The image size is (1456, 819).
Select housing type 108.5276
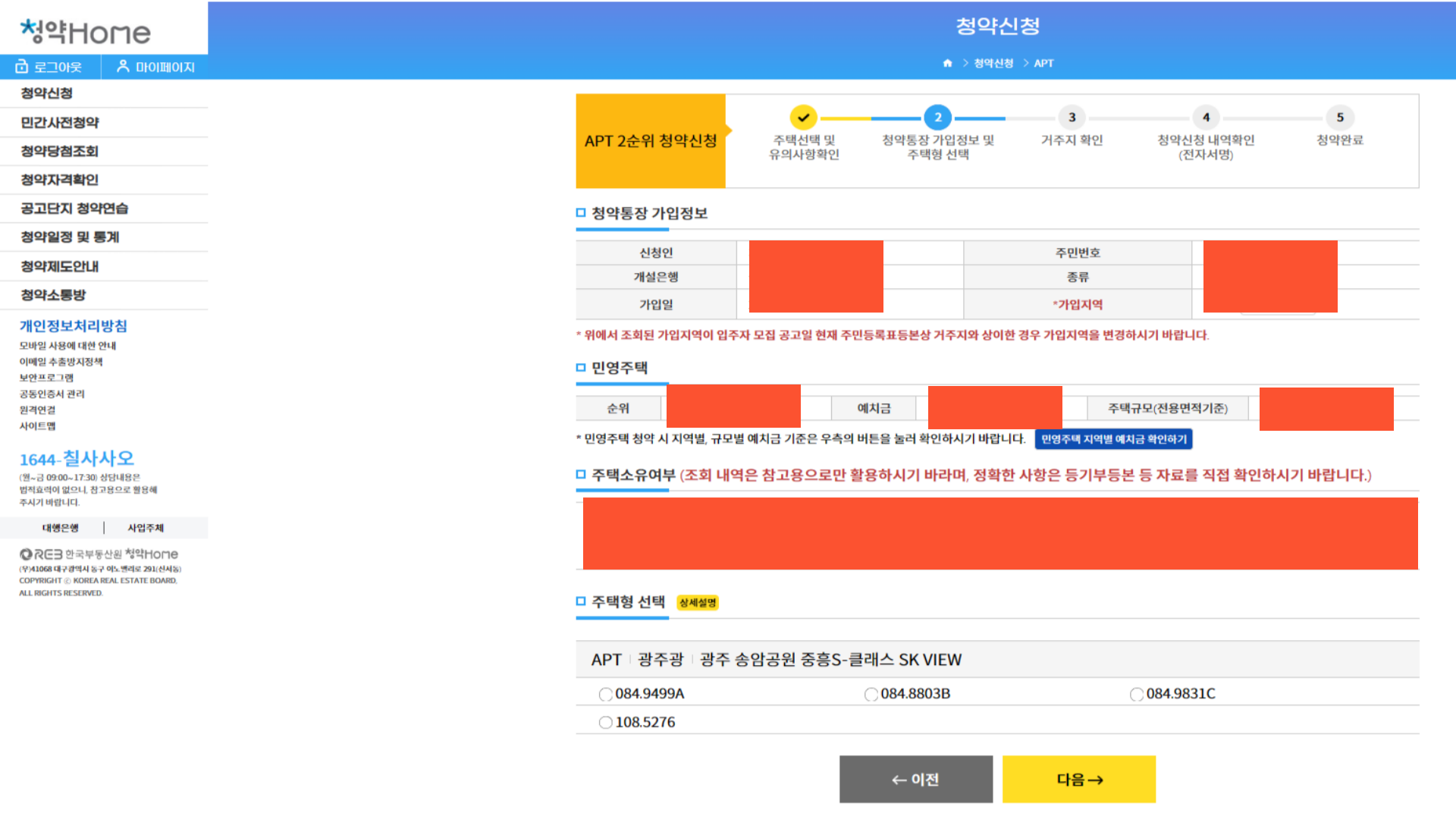605,722
